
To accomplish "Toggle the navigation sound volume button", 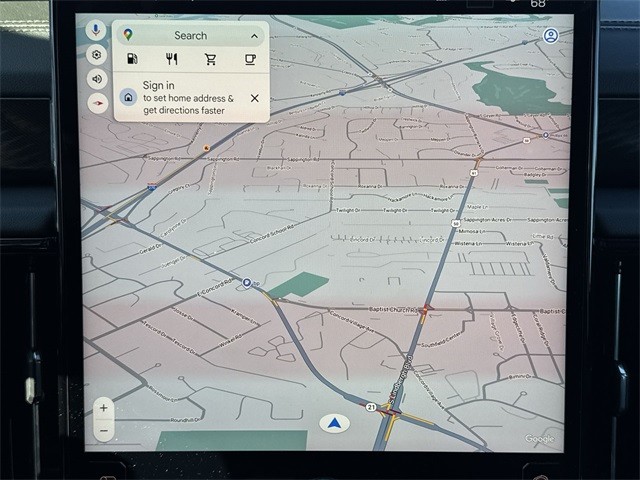I will click(x=97, y=79).
